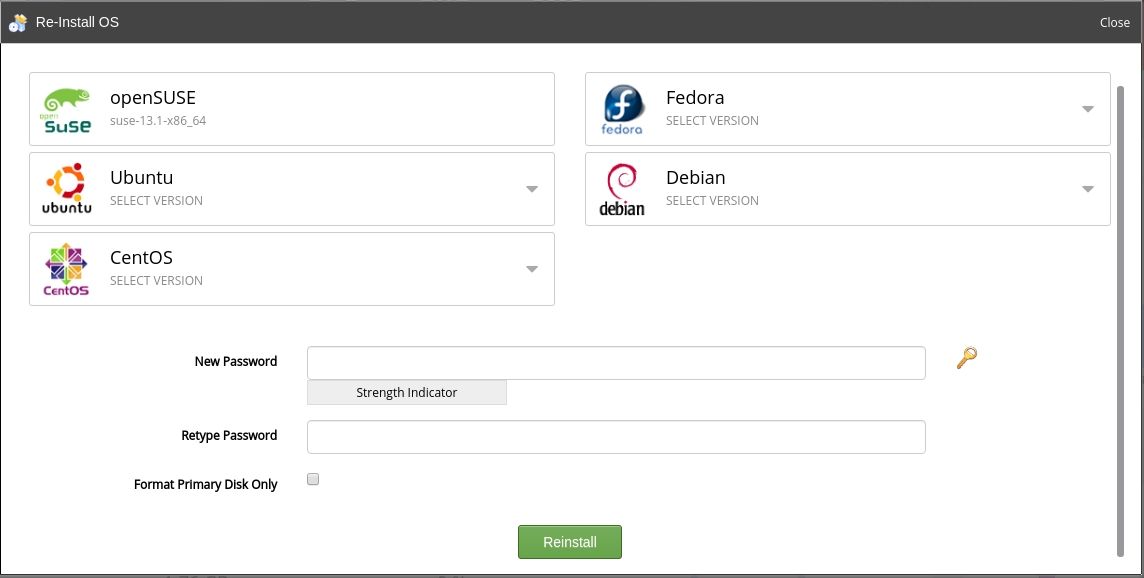Open the CentOS version dropdown arrow
This screenshot has width=1144, height=578.
(x=532, y=269)
